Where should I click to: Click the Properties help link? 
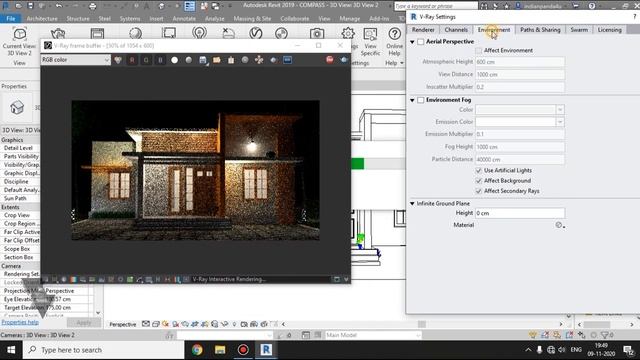[20, 322]
